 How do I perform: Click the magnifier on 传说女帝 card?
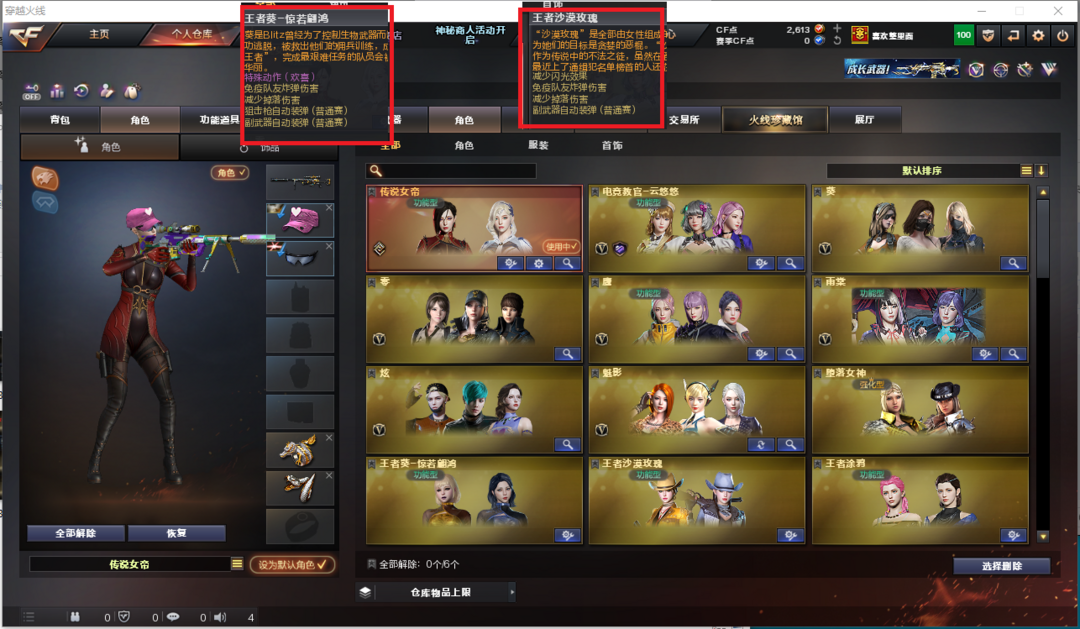(x=568, y=263)
